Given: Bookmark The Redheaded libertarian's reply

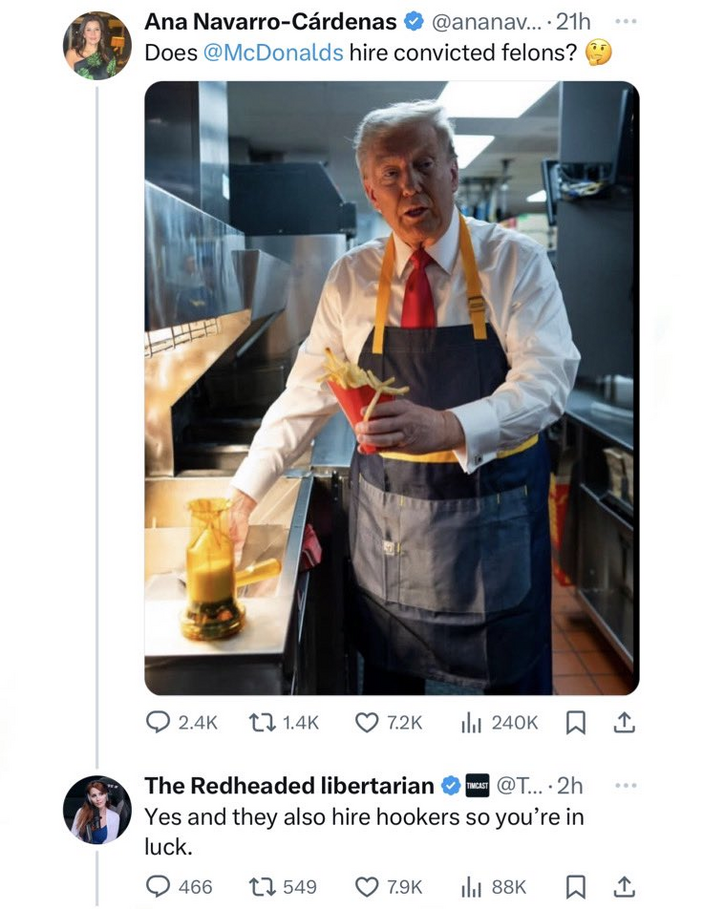Looking at the screenshot, I should pyautogui.click(x=575, y=886).
